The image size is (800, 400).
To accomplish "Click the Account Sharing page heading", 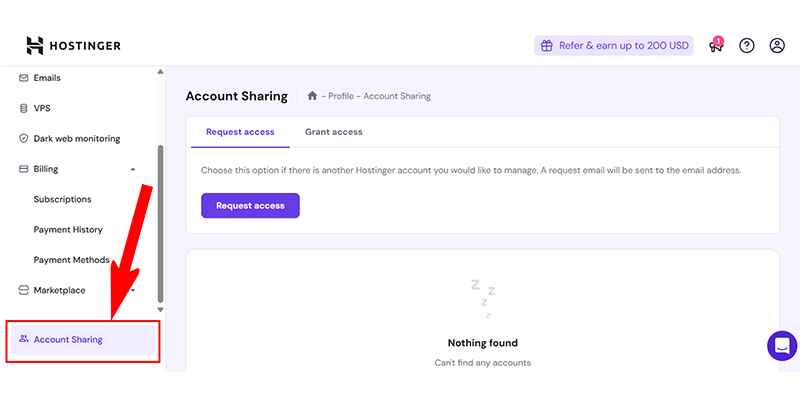I will pos(237,96).
